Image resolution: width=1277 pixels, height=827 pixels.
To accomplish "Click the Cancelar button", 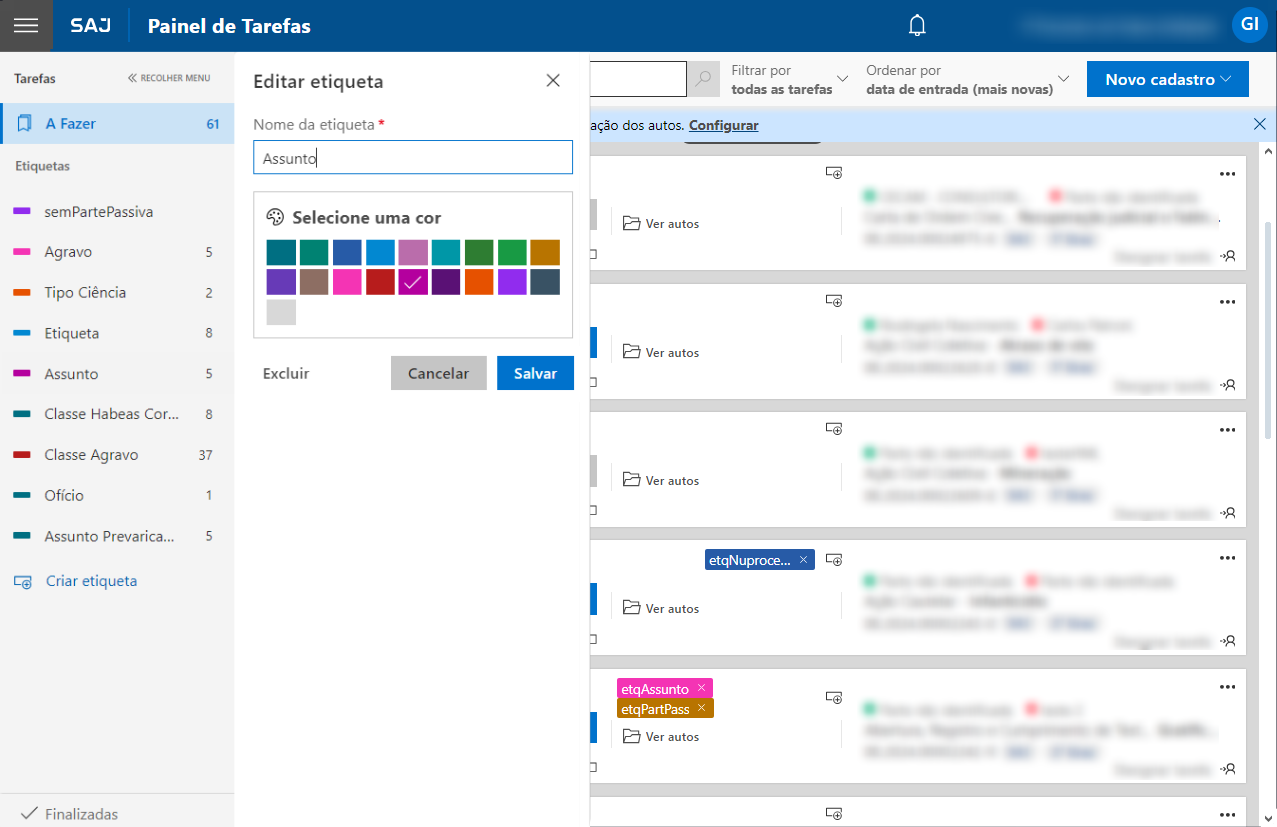I will click(x=438, y=373).
